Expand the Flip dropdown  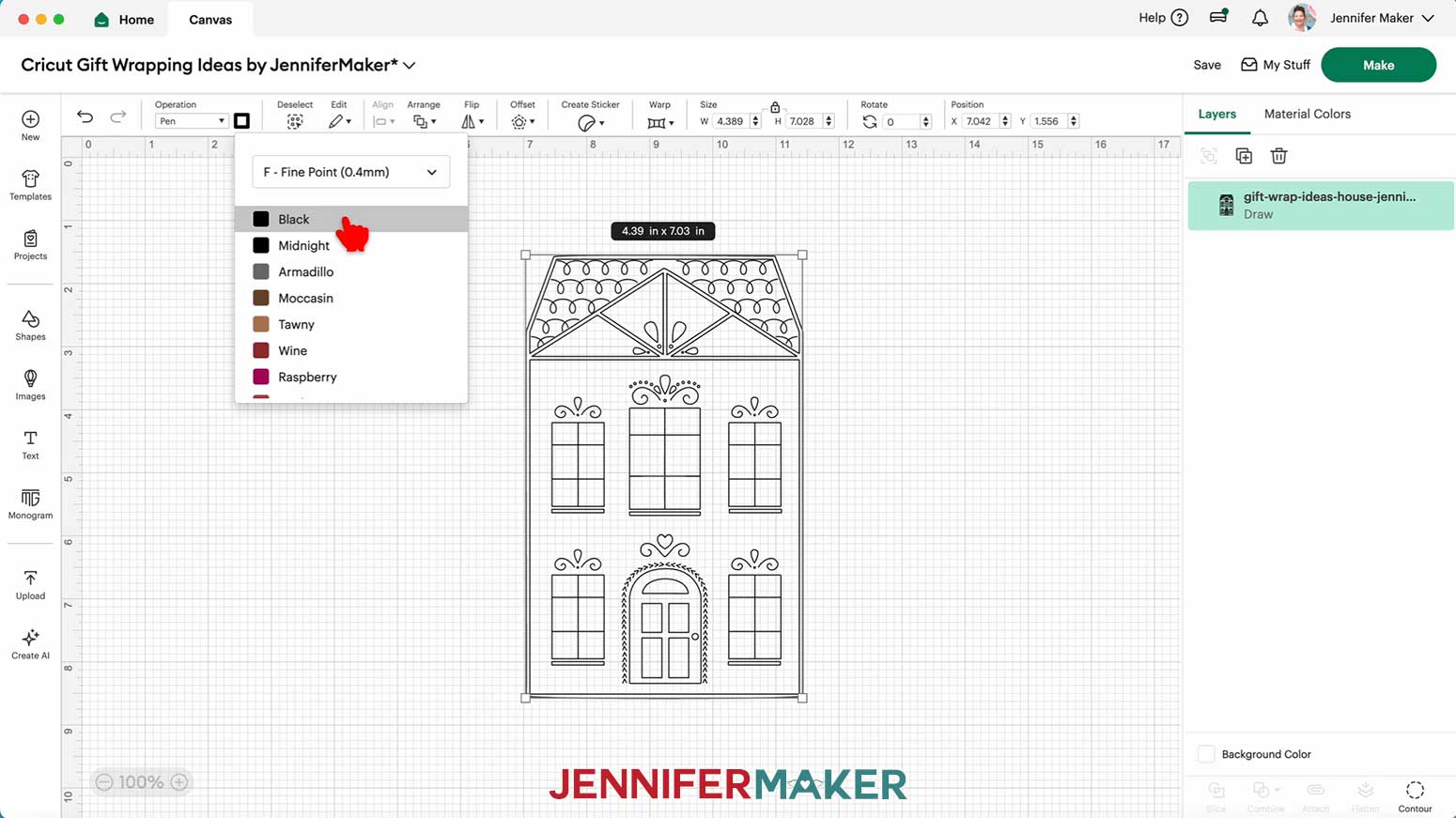click(x=472, y=122)
